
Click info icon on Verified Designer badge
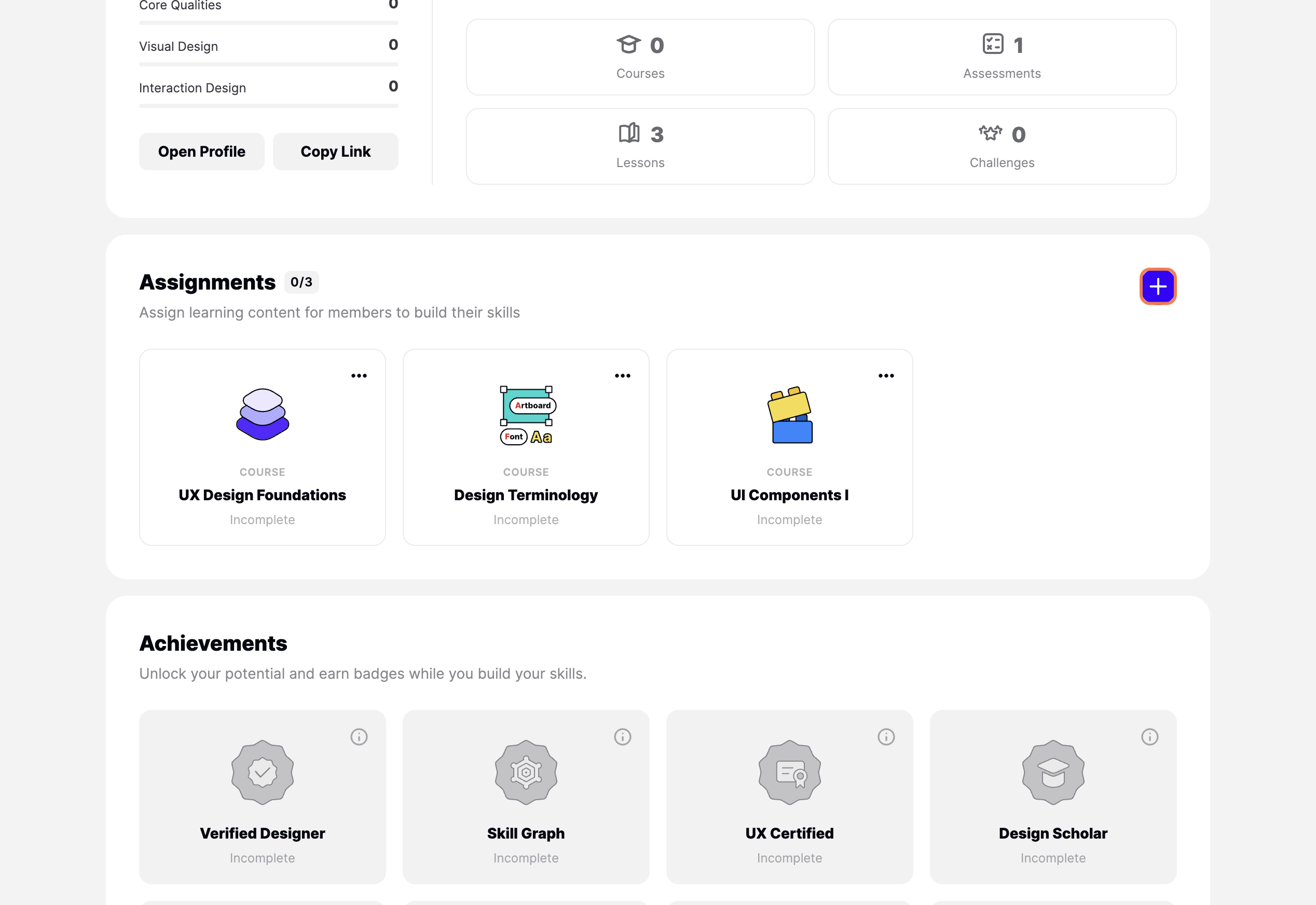(359, 736)
